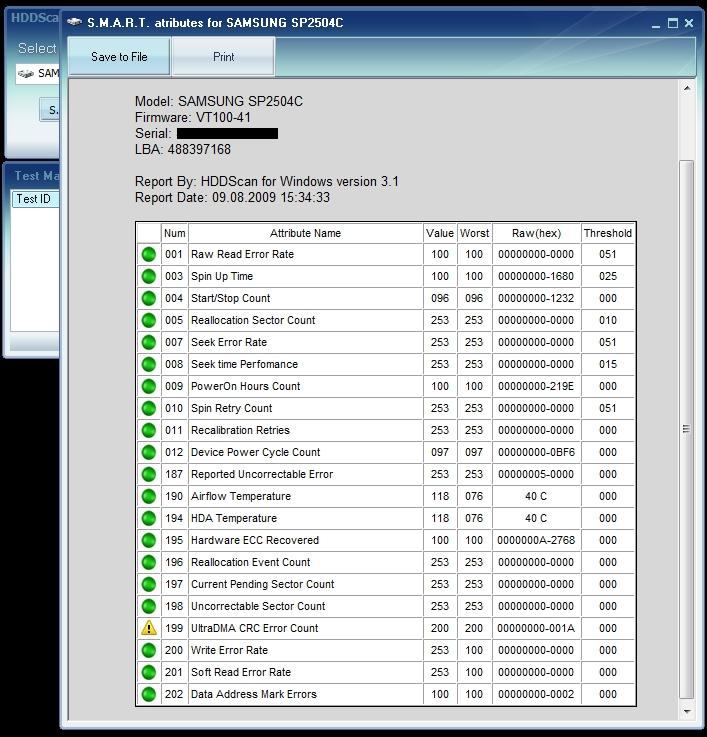Click green status icon for Write Error Rate
Viewport: 707px width, 737px height.
click(149, 651)
